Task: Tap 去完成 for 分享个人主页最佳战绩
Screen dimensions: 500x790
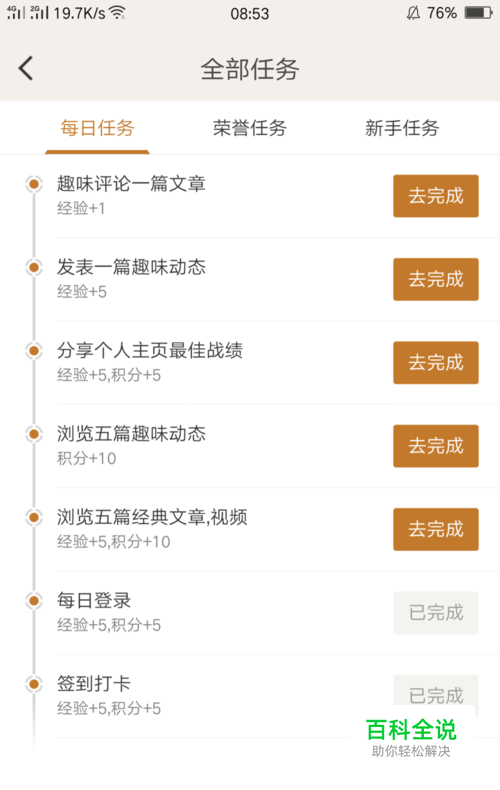Action: [x=436, y=363]
